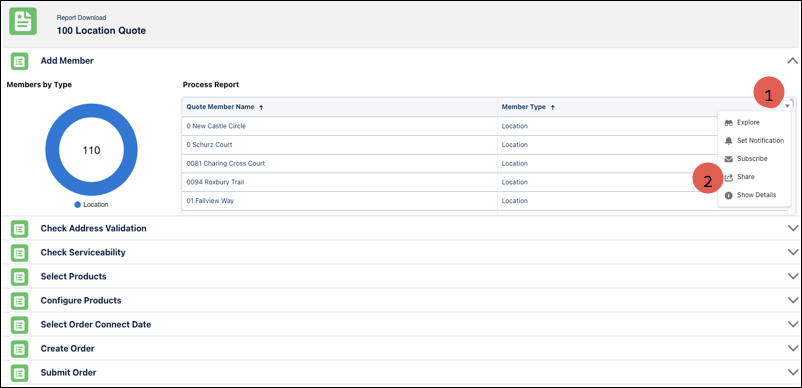The height and width of the screenshot is (388, 802).
Task: Click the info icon beside Show Details
Action: pos(728,195)
